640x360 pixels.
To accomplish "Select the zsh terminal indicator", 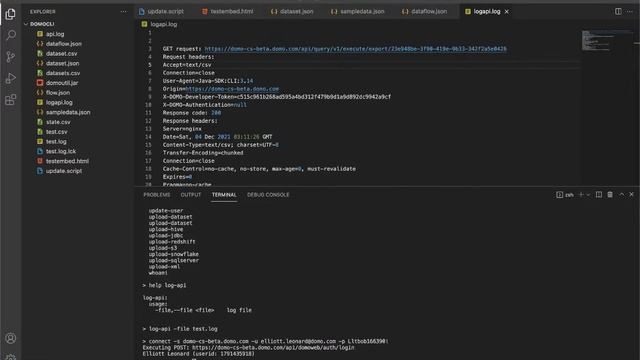I will [x=565, y=195].
